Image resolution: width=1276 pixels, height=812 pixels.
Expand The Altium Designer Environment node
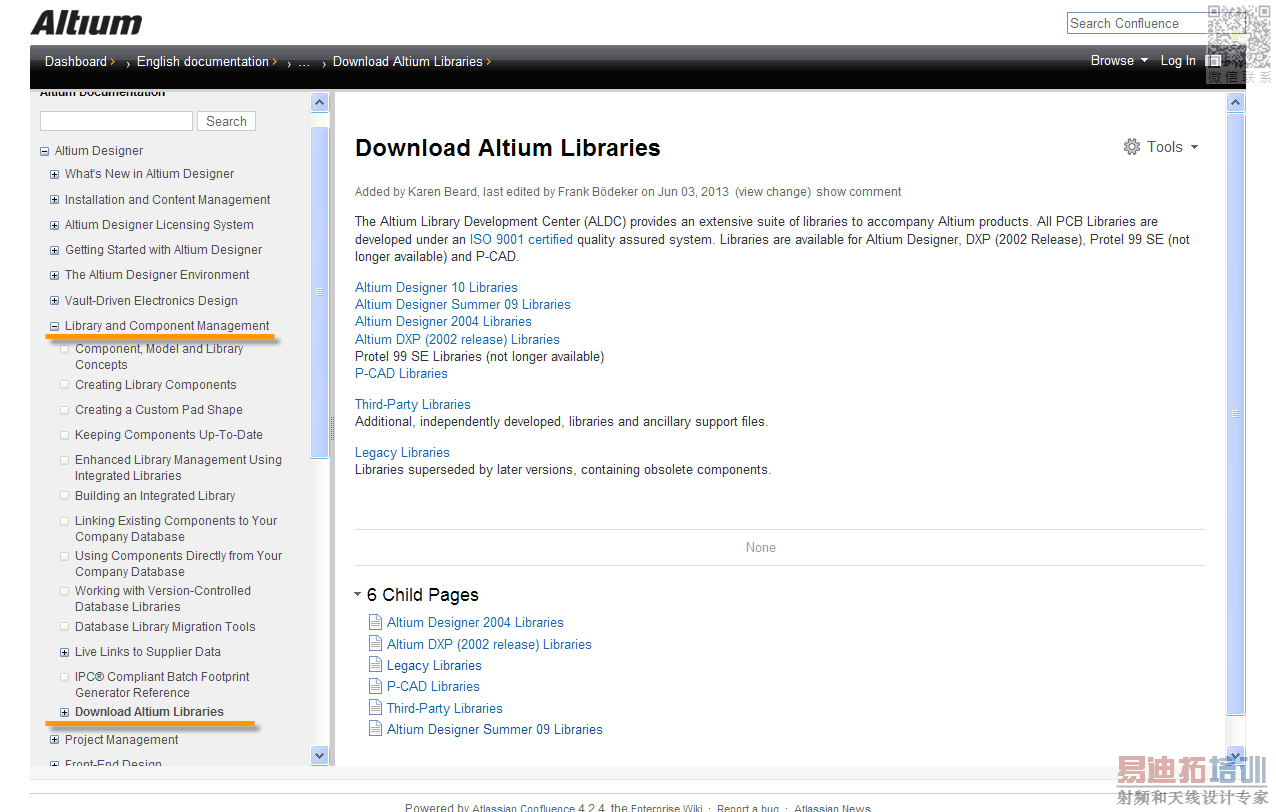[55, 275]
